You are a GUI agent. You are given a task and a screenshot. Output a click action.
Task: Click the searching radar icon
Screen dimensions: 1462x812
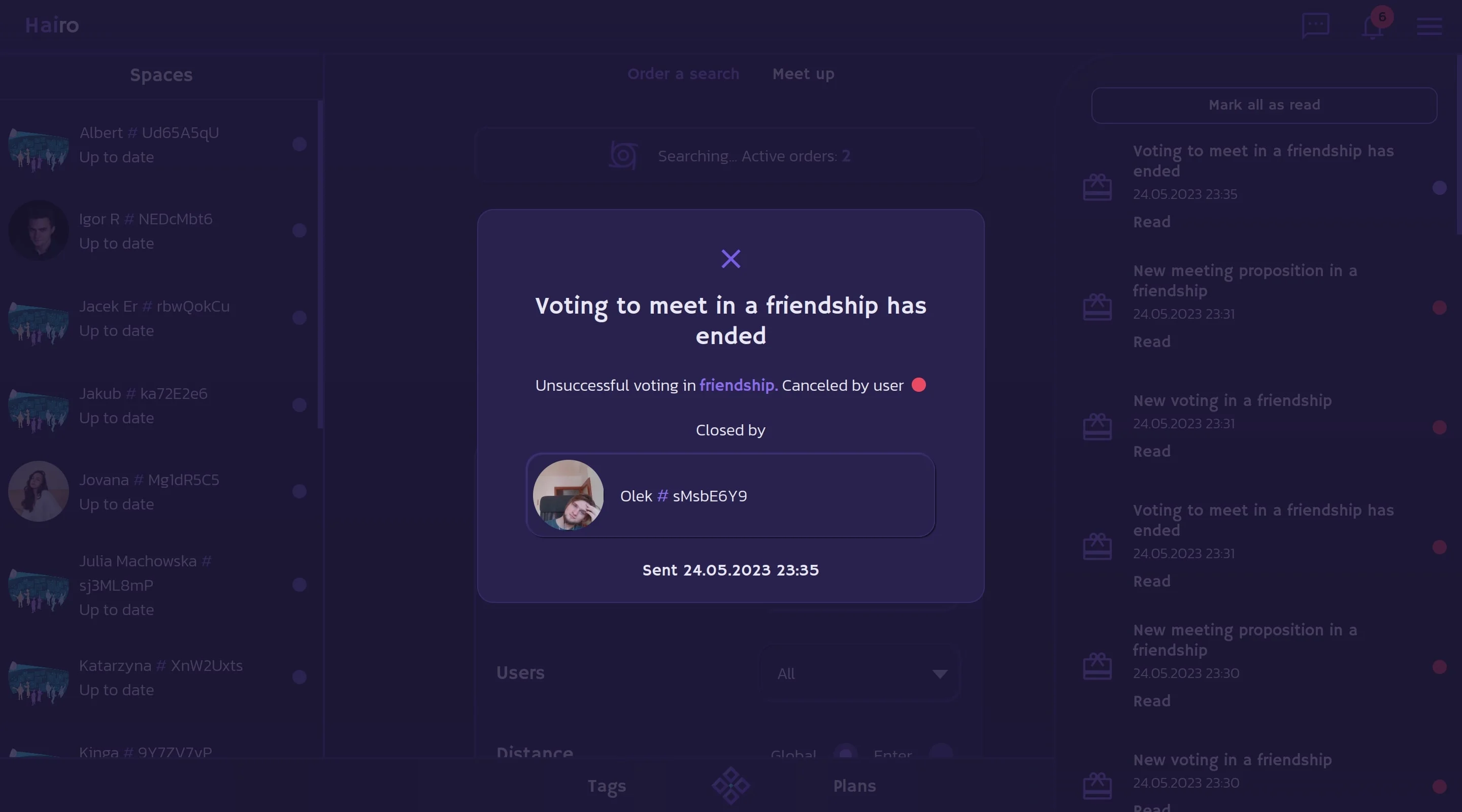623,155
